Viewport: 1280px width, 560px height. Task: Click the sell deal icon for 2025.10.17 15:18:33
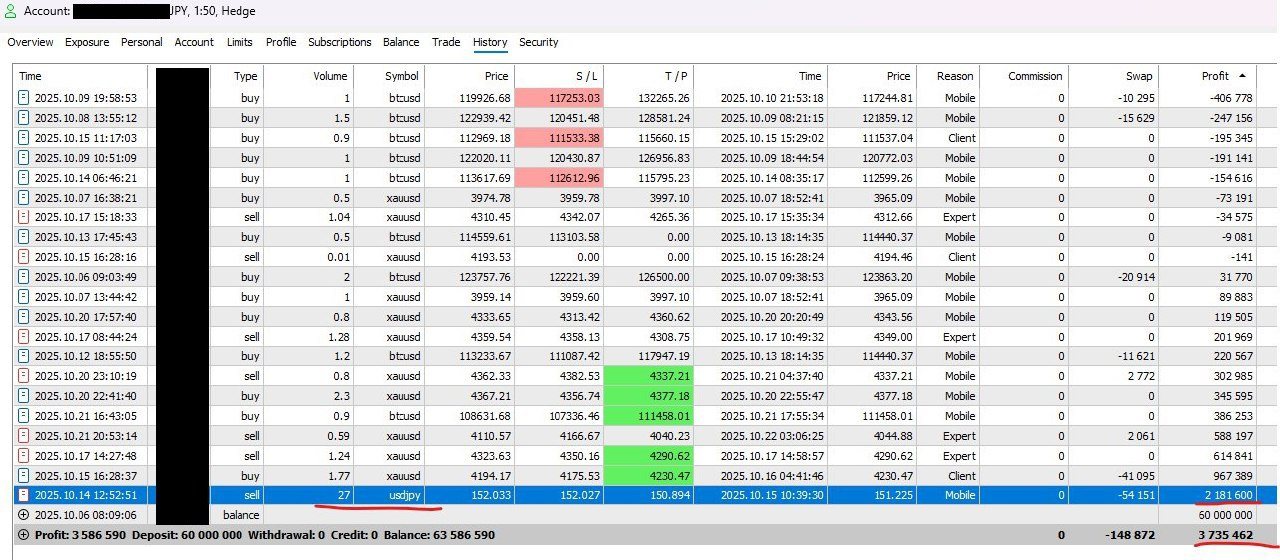[23, 217]
